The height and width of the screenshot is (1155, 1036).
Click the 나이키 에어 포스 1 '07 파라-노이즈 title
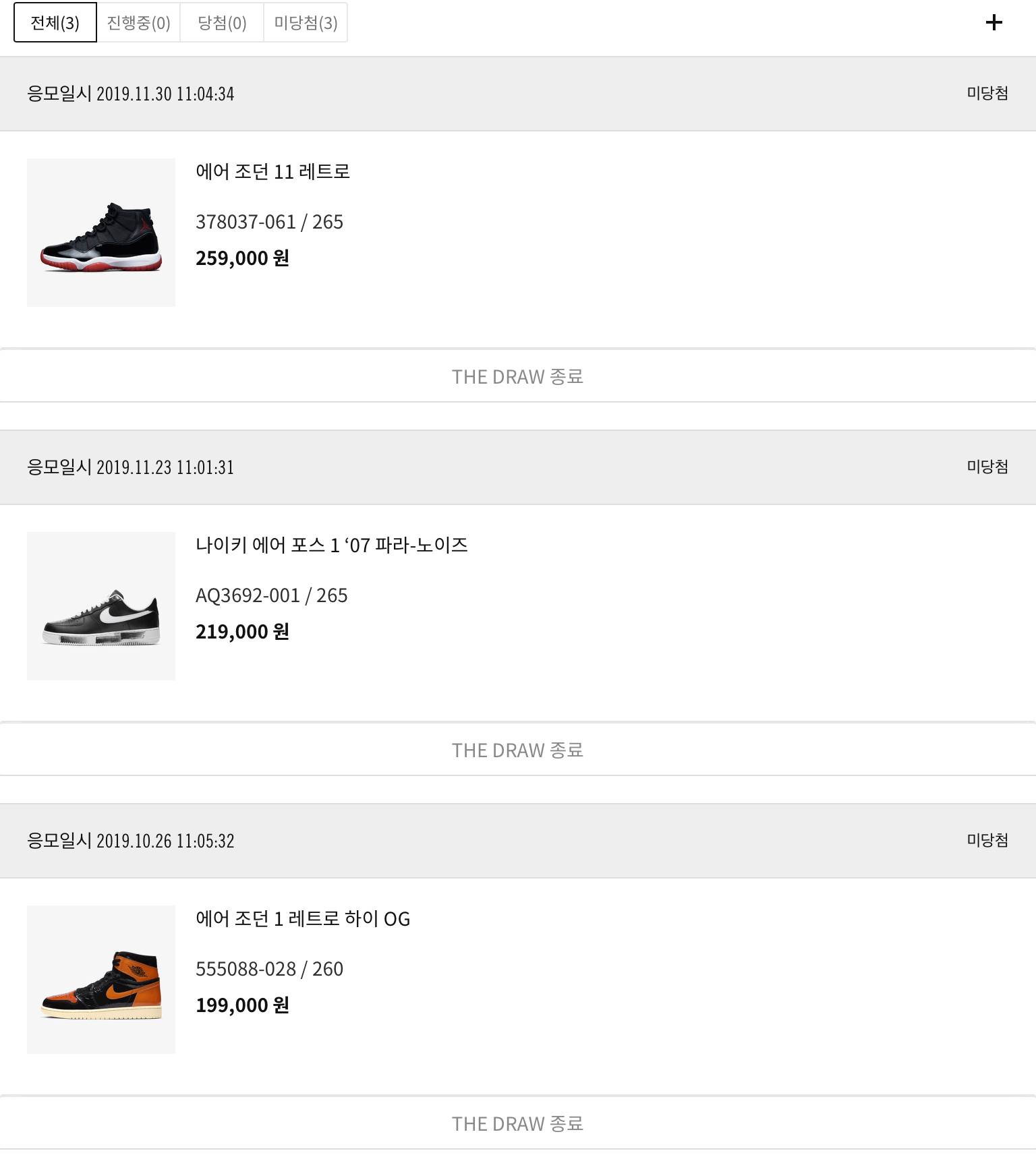tap(331, 545)
